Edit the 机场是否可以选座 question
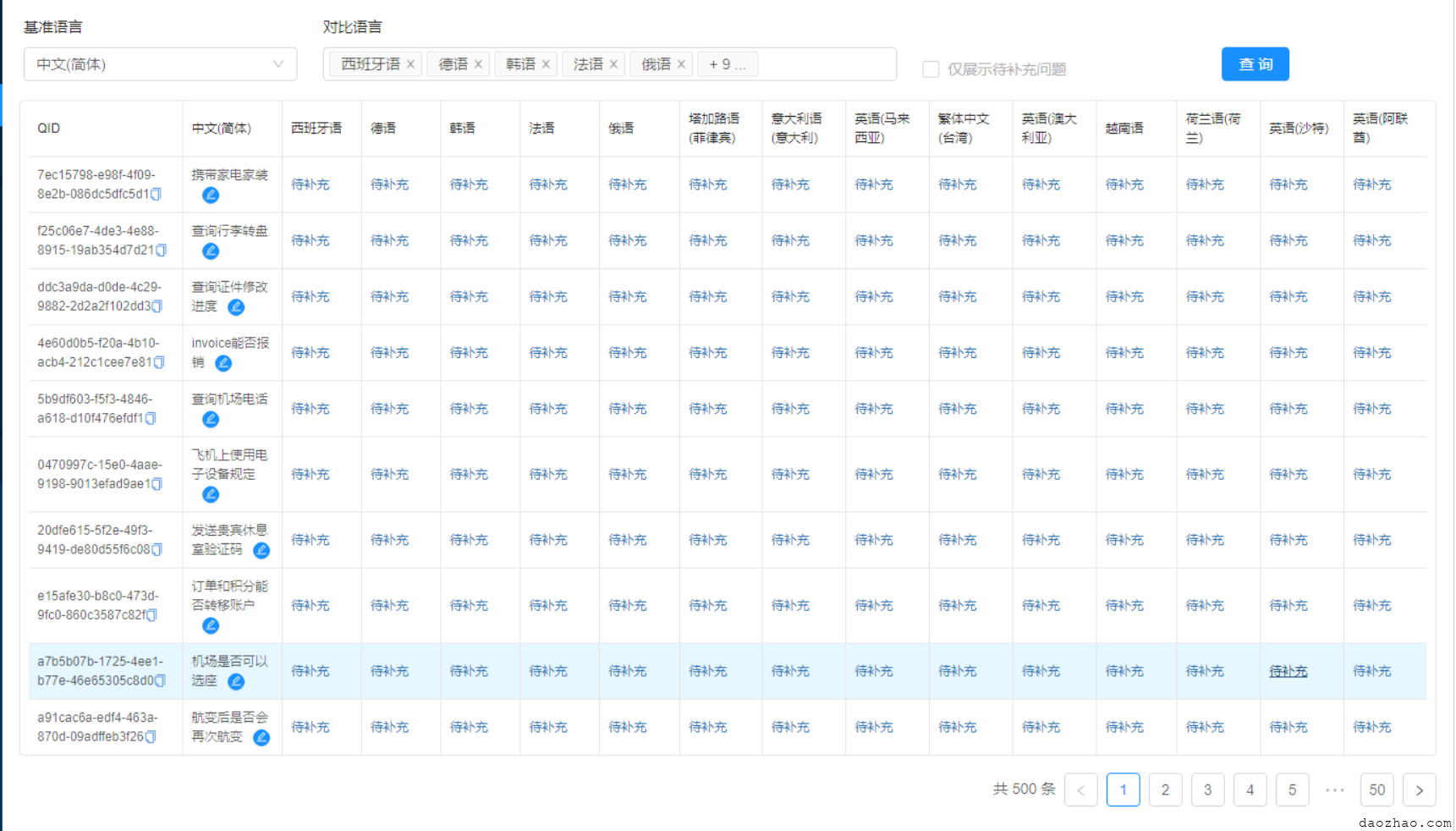1456x831 pixels. click(236, 681)
